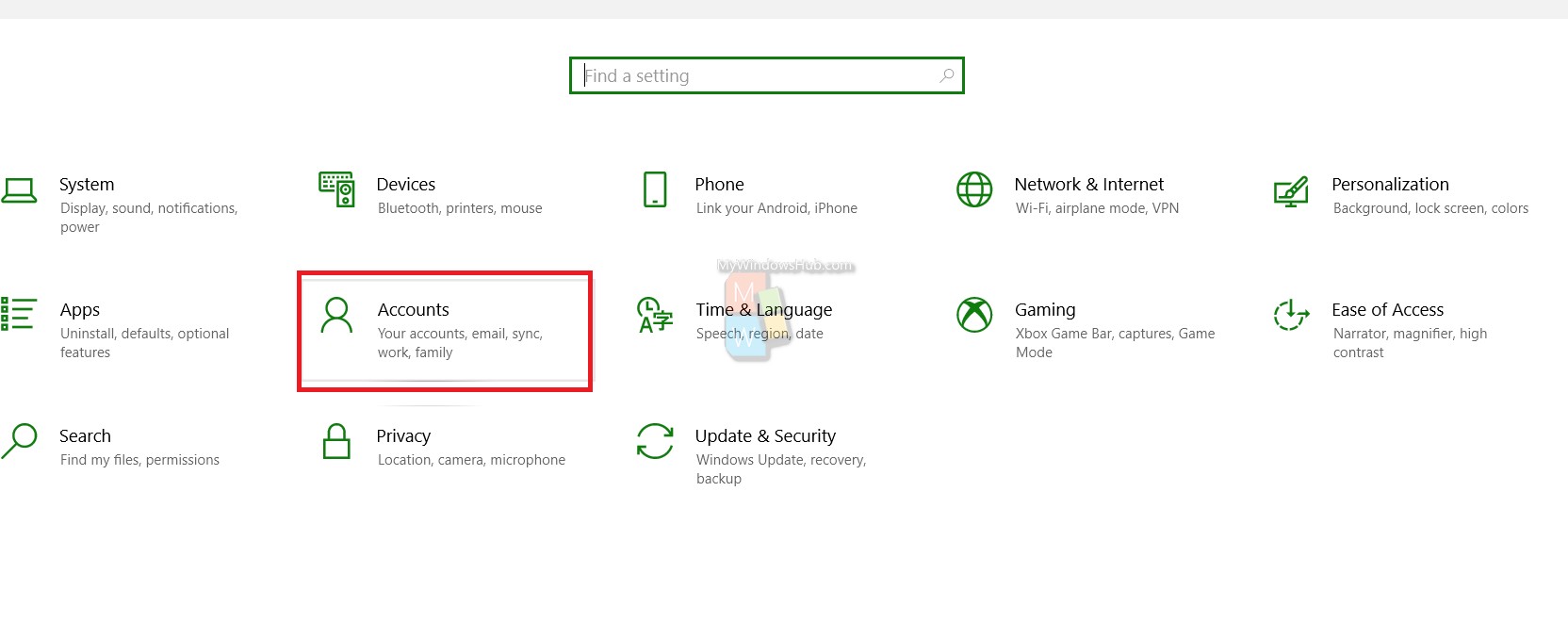
Task: Click 'Display, sound, notifications, power' description
Action: pos(149,218)
